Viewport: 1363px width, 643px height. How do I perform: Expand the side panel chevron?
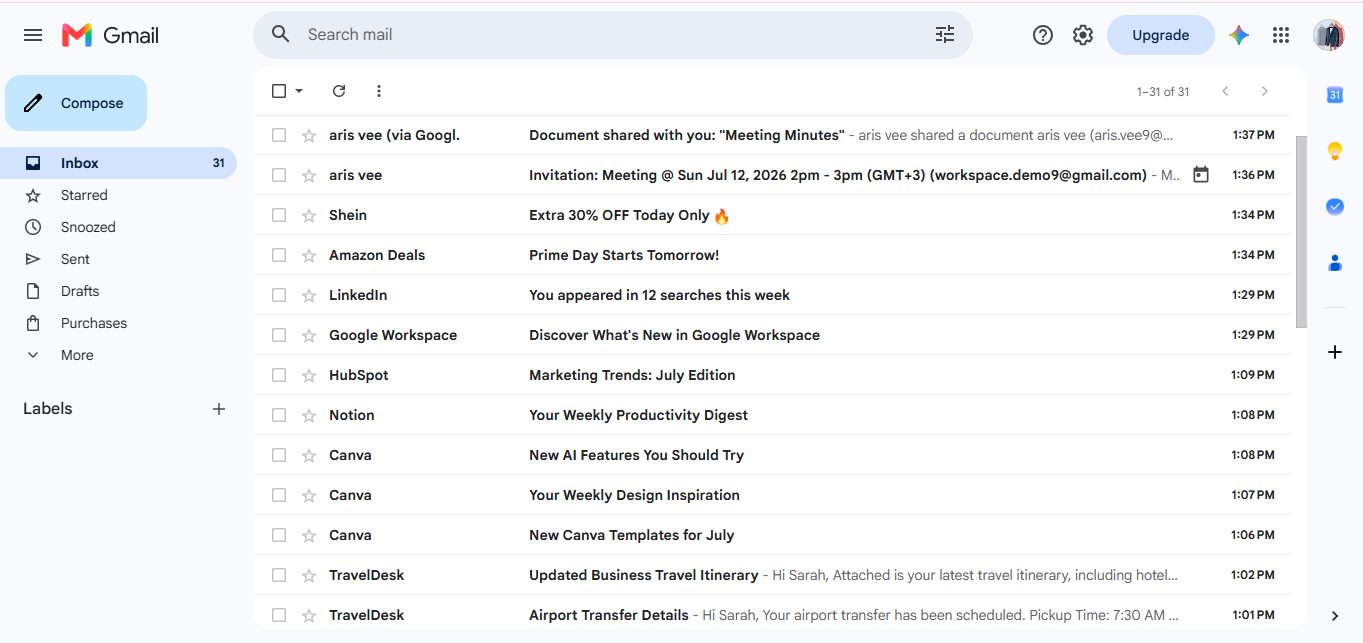point(1335,616)
